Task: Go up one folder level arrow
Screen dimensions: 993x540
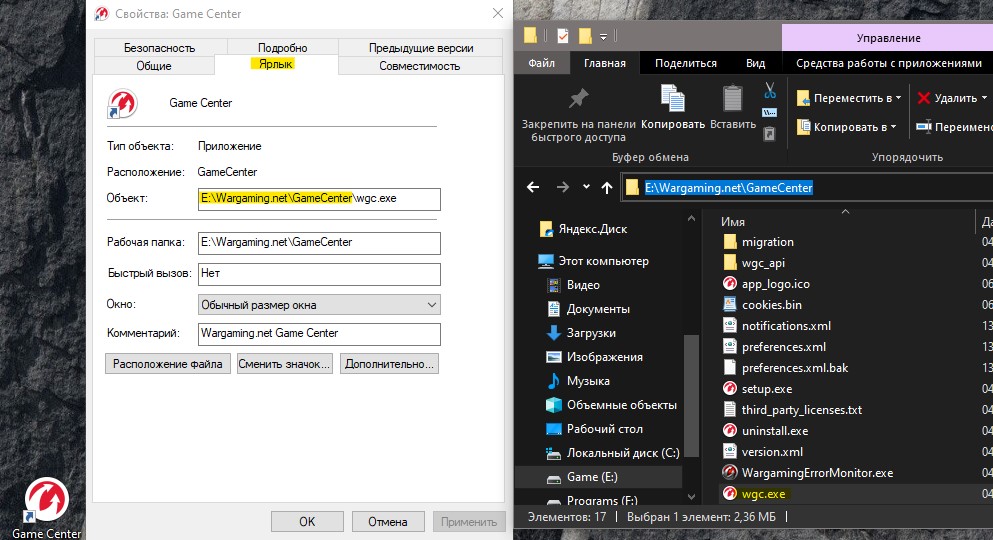Action: pyautogui.click(x=607, y=187)
